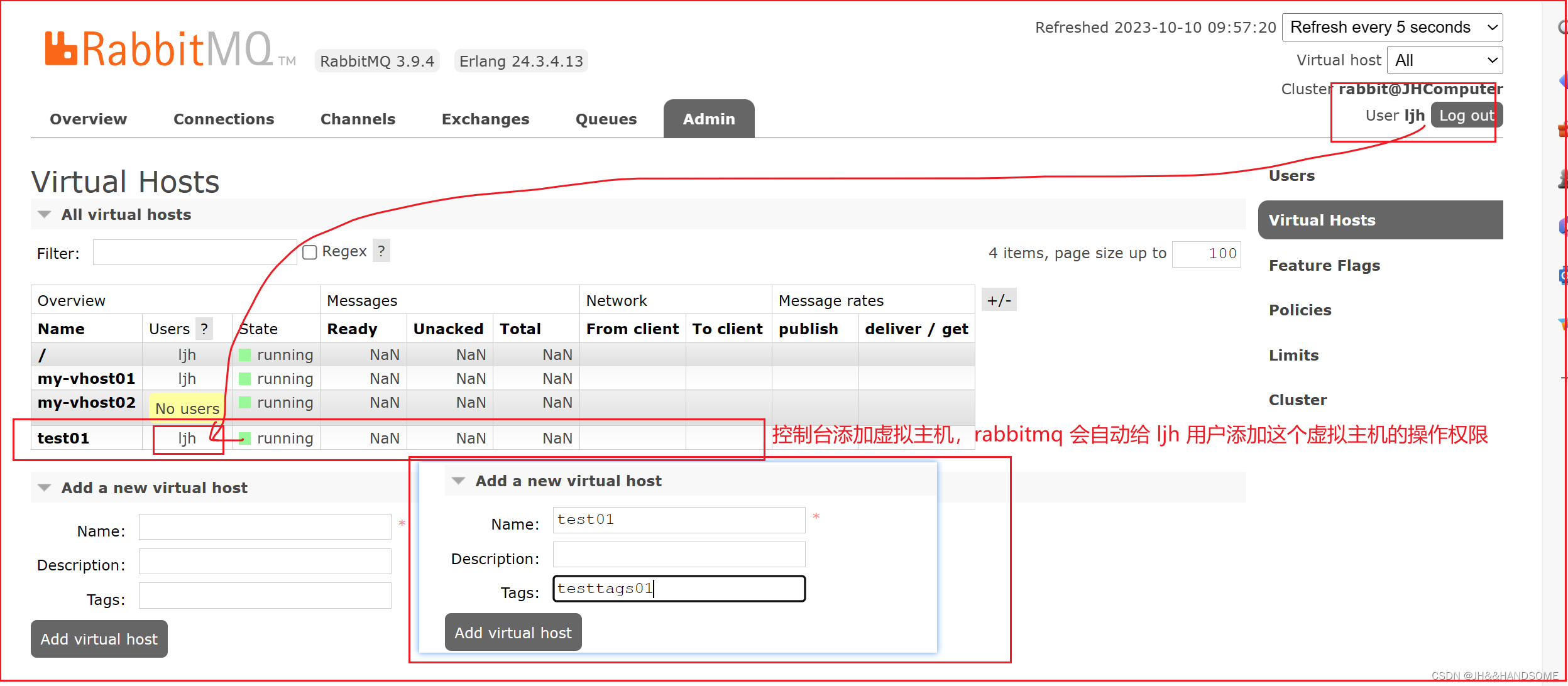Sort by the To client column header
1568x686 pixels.
point(727,329)
